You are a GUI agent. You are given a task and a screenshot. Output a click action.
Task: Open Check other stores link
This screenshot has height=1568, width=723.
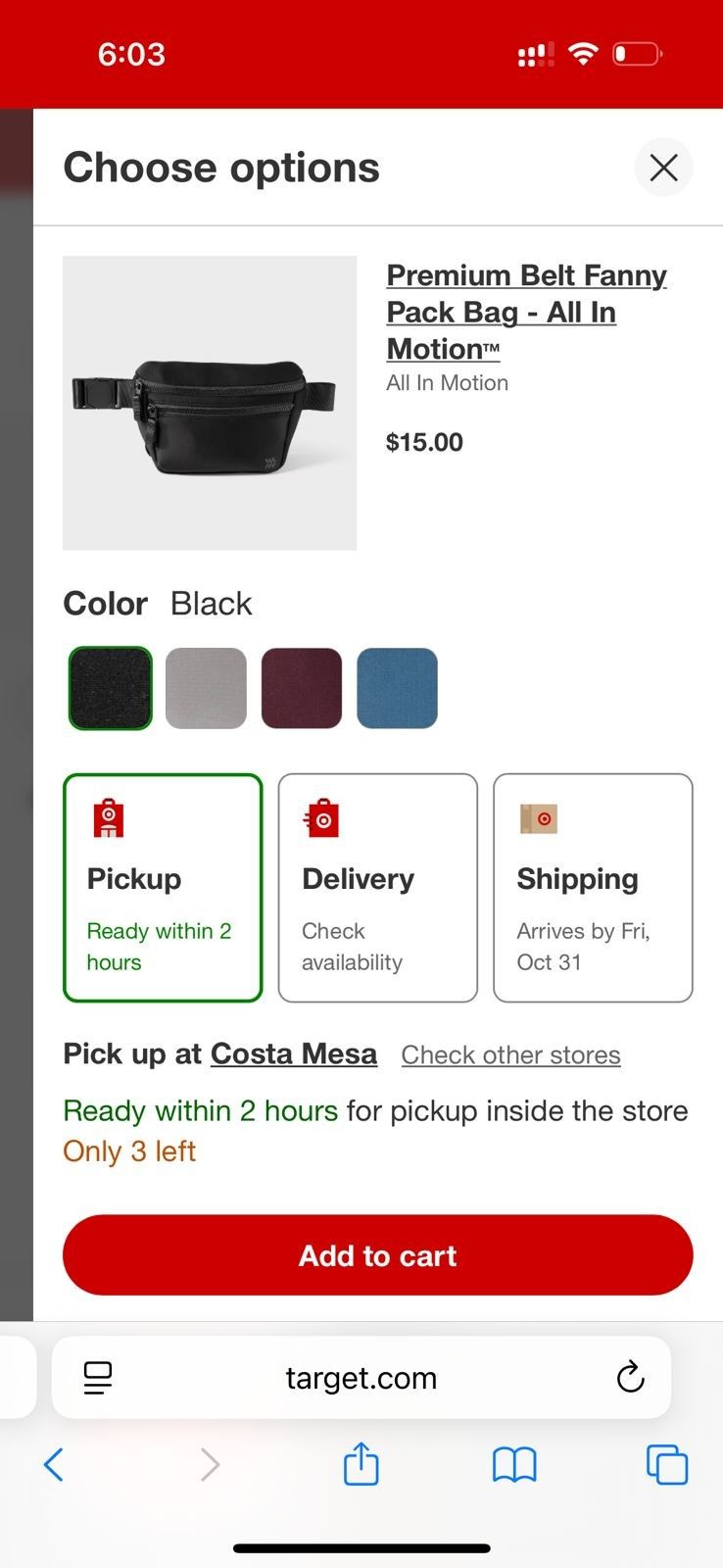[x=510, y=1055]
